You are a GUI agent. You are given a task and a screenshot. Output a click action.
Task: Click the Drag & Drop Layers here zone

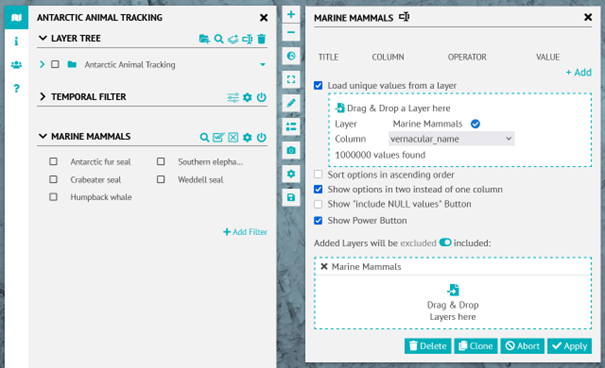click(453, 303)
